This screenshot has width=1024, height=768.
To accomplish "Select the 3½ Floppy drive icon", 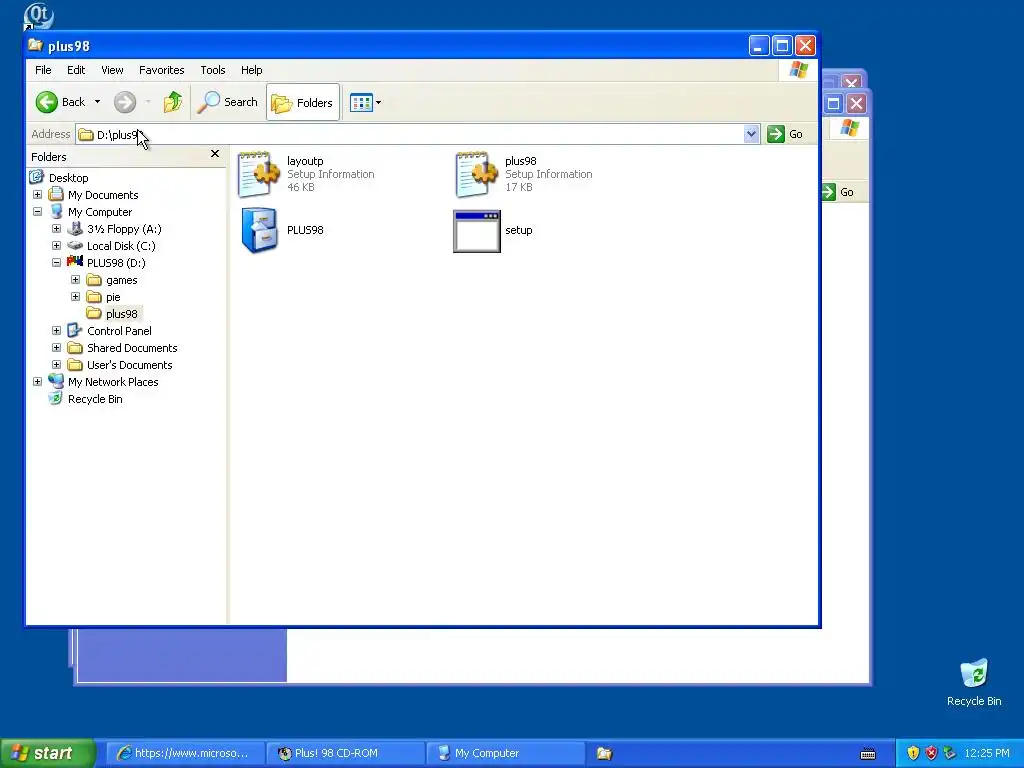I will (75, 229).
